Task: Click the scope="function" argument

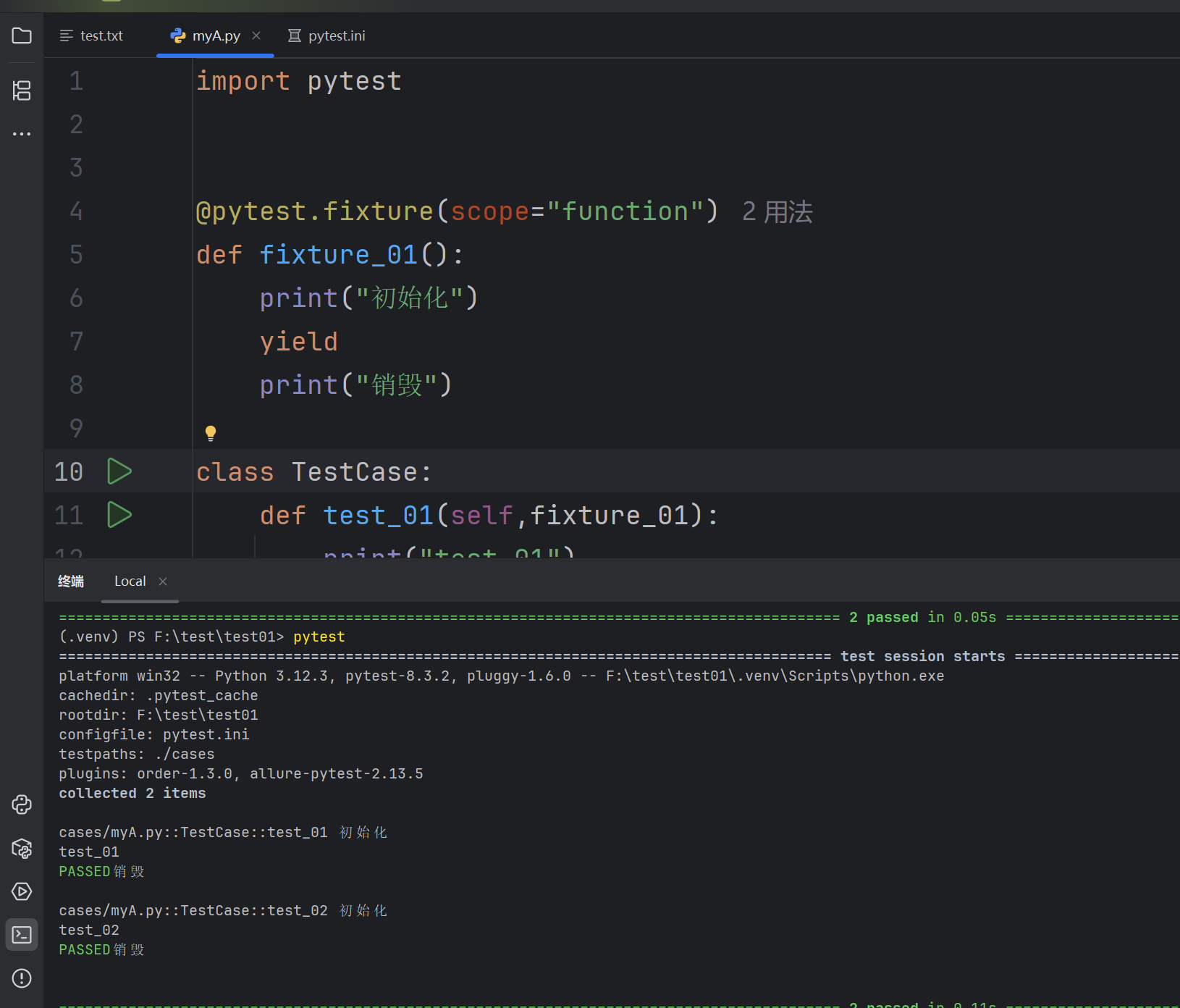Action: 577,211
